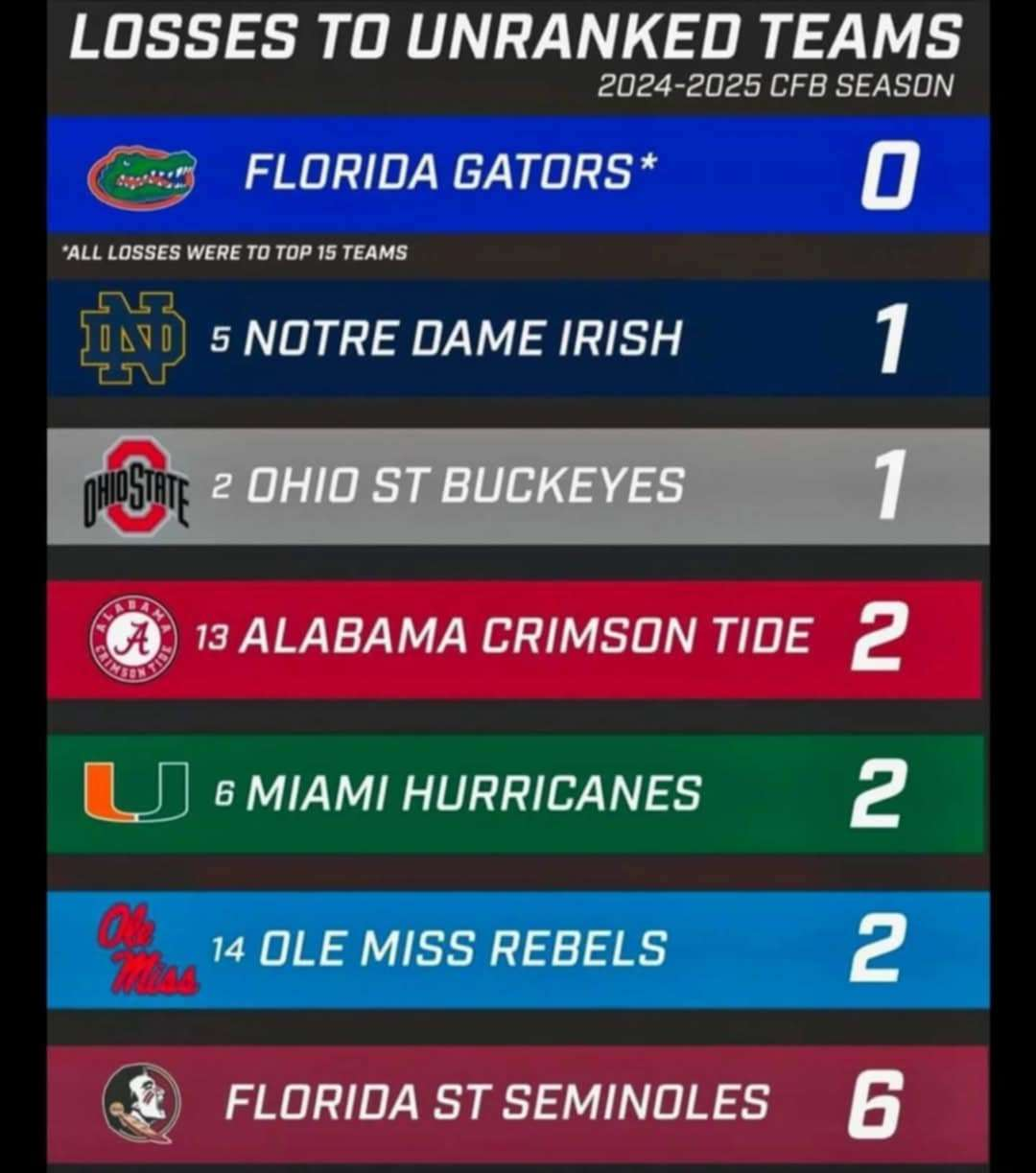Select the Ole Miss script logo
Screen dimensions: 1036x1173
coord(147,950)
